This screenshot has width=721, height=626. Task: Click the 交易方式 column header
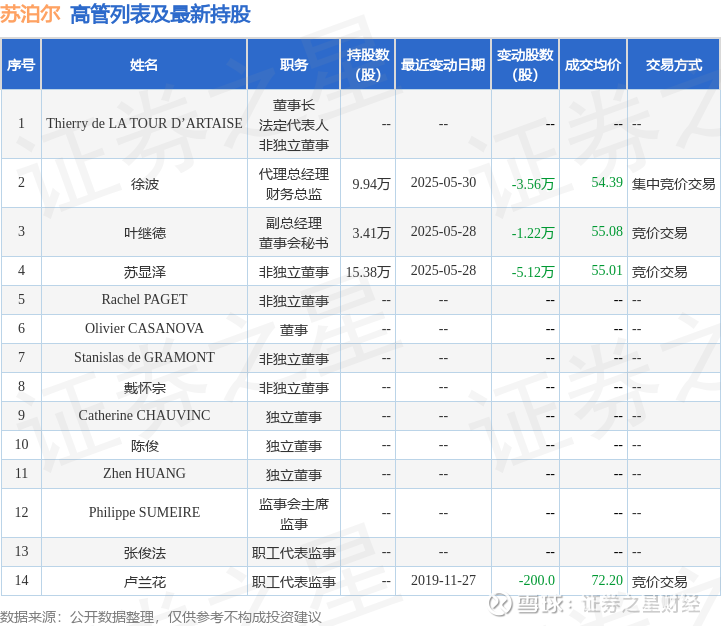(674, 64)
